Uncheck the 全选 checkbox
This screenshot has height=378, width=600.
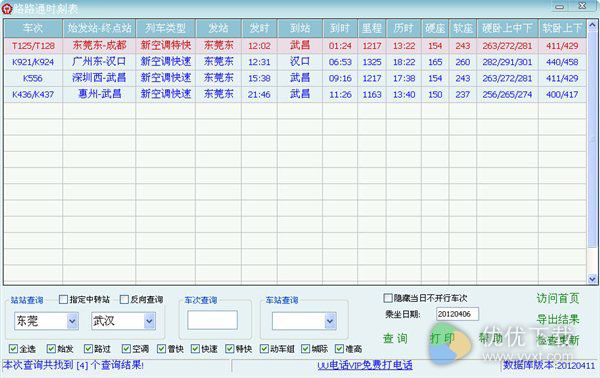point(13,349)
